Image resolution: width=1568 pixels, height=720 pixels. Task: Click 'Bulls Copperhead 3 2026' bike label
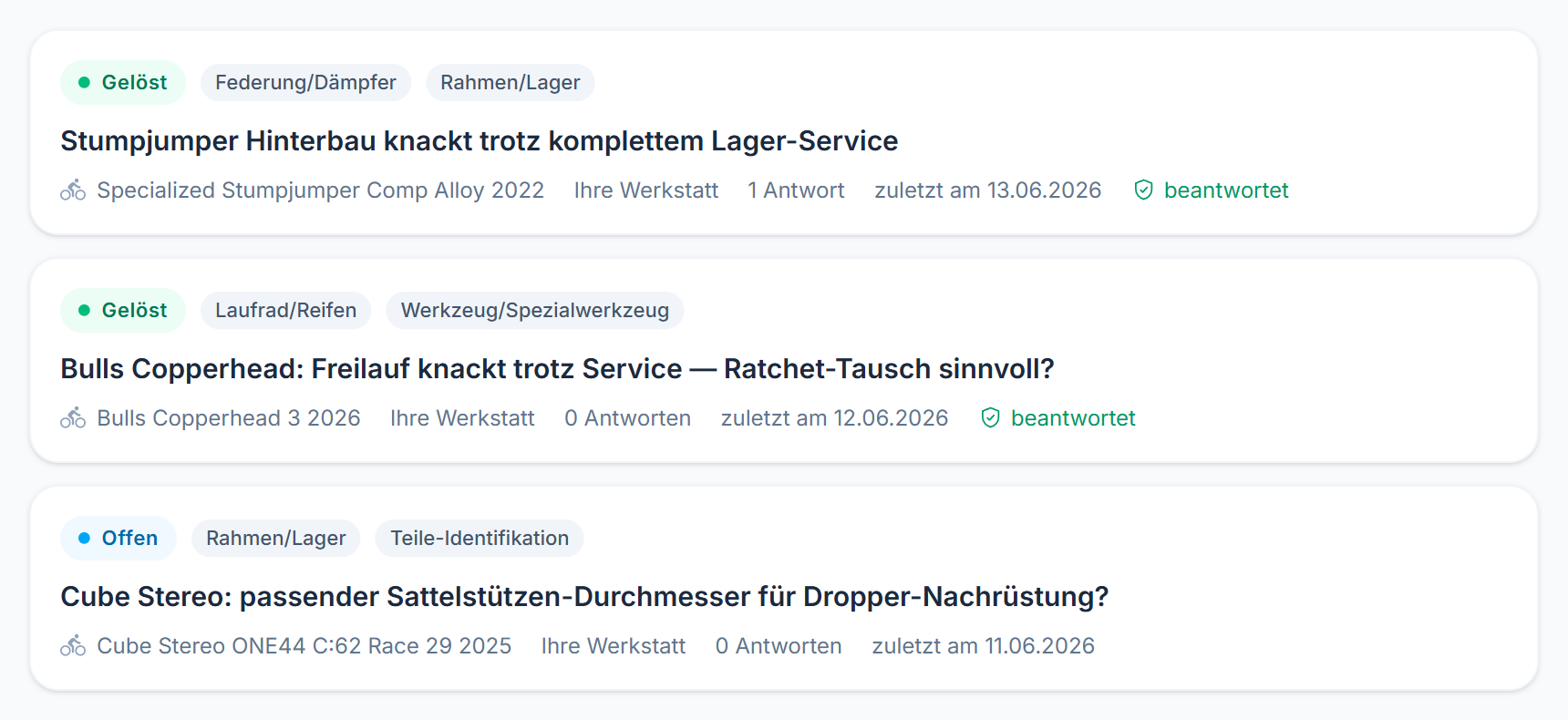pyautogui.click(x=229, y=417)
